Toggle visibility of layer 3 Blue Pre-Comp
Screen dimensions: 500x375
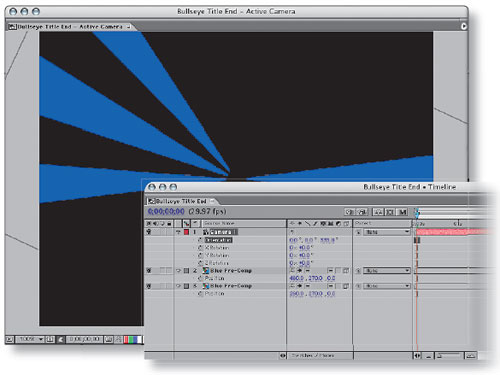click(x=149, y=286)
